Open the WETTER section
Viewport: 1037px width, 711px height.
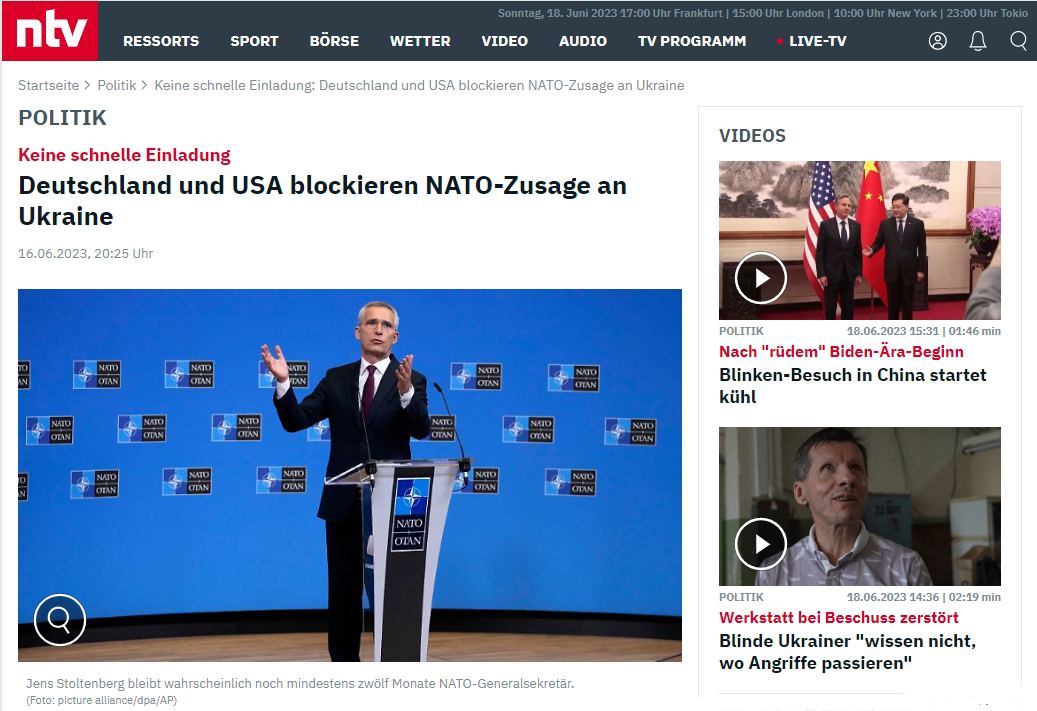pyautogui.click(x=420, y=41)
